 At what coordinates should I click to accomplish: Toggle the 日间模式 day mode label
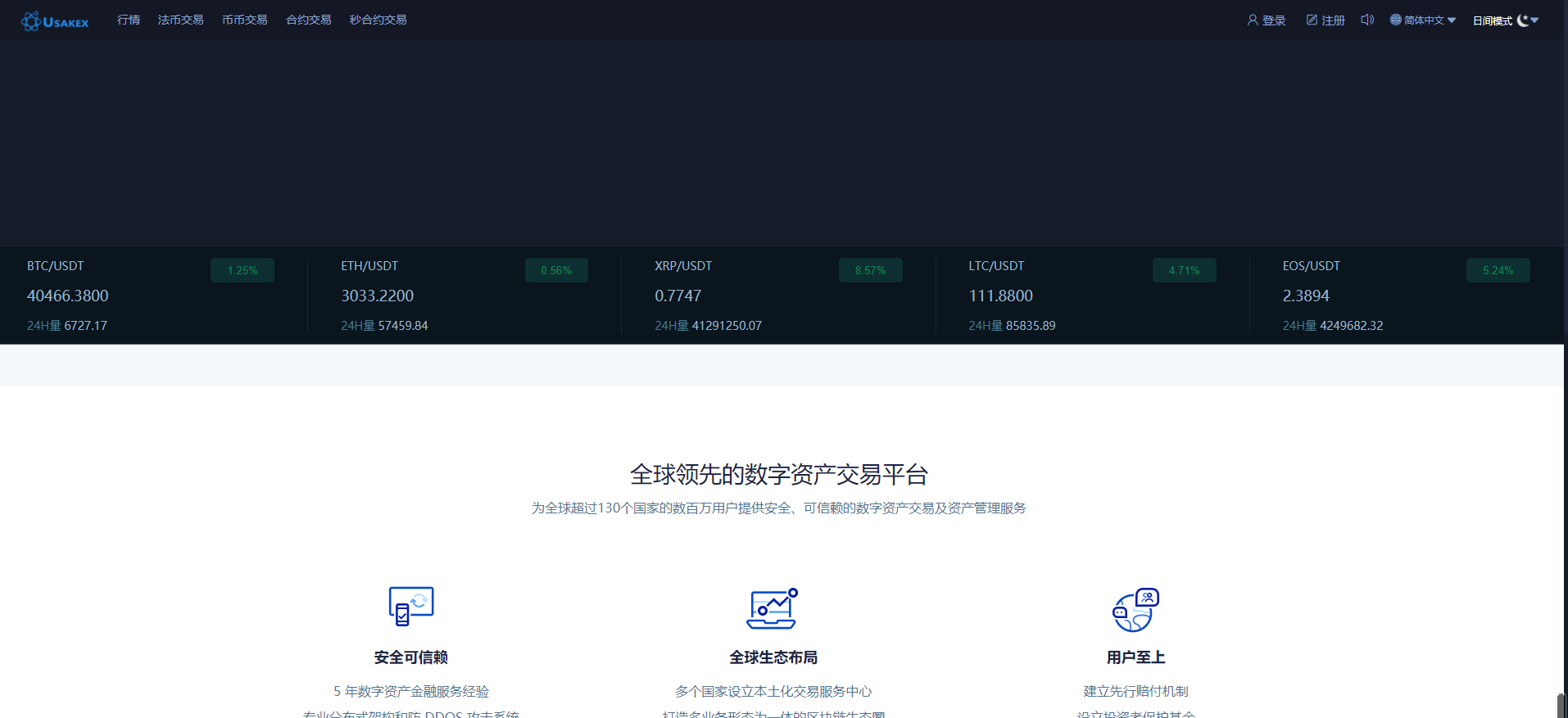coord(1492,20)
